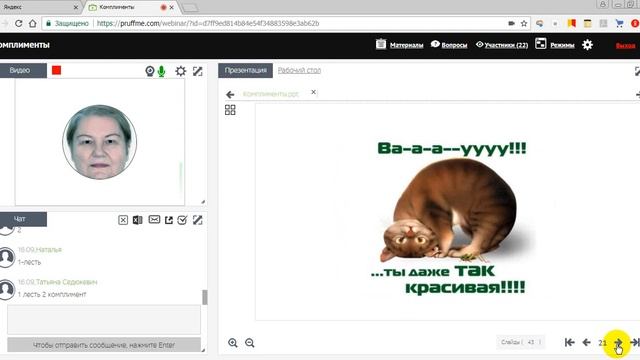640x360 pixels.
Task: Click the chat scrollbar handle
Action: point(205,297)
